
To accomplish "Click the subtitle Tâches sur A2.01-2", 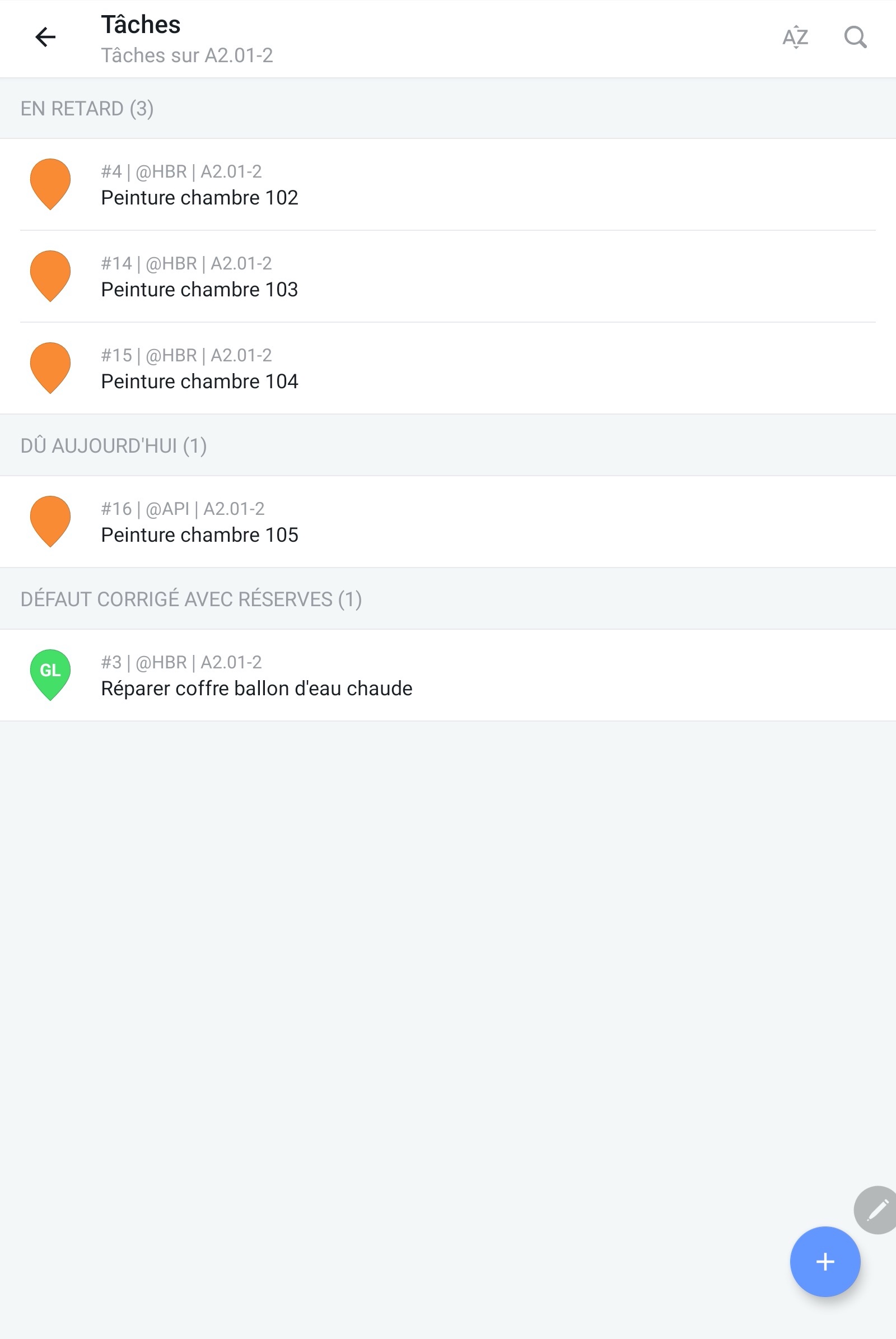I will pyautogui.click(x=187, y=55).
